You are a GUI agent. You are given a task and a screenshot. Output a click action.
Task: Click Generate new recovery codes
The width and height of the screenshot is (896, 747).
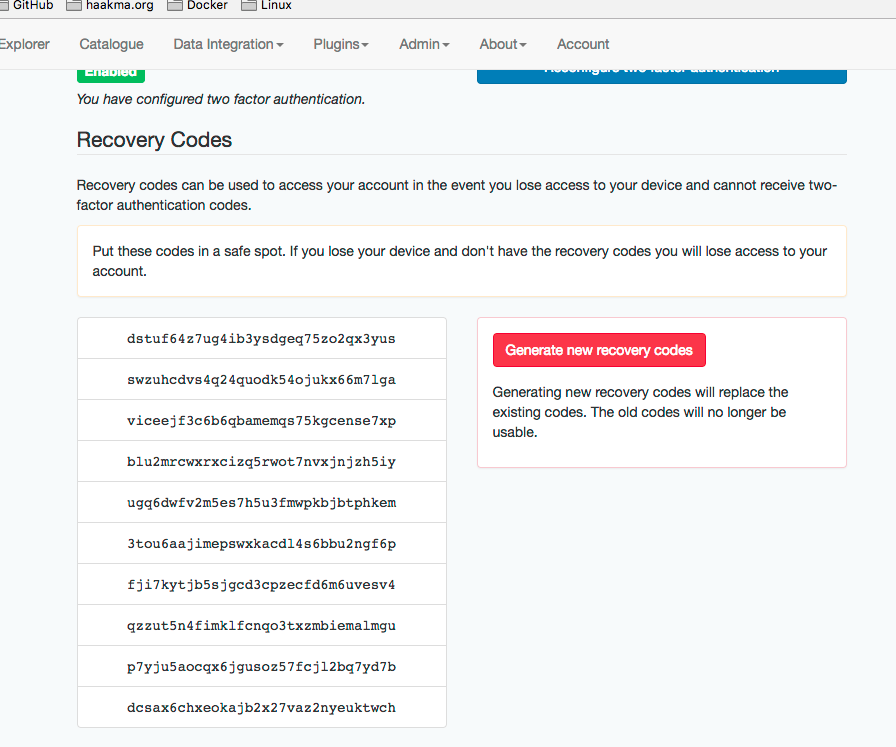(598, 350)
